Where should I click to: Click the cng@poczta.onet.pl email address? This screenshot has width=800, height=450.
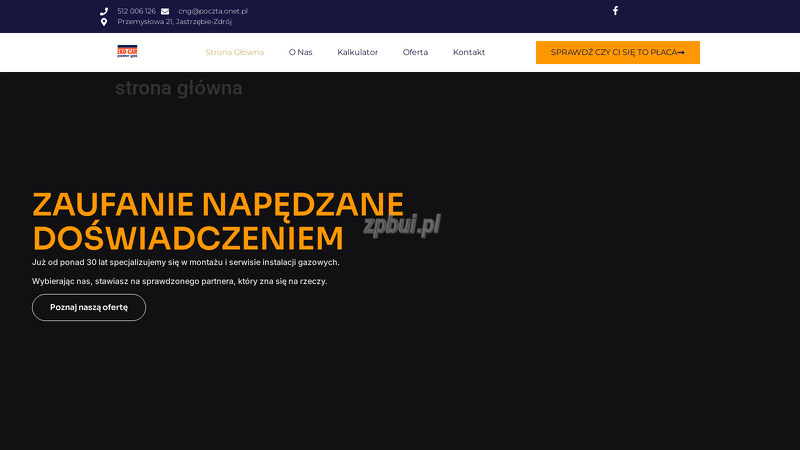212,11
